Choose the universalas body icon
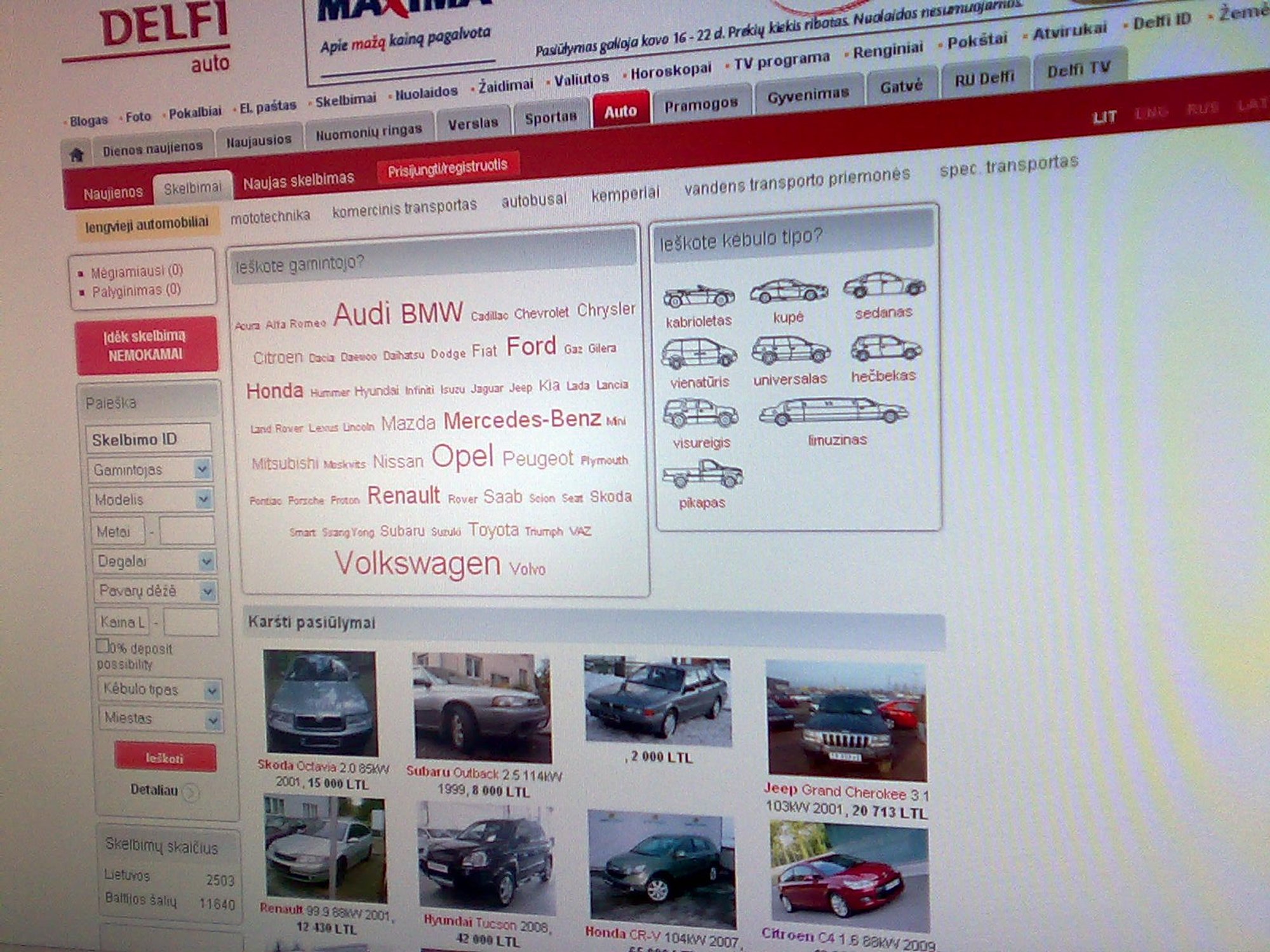The image size is (1270, 952). tap(791, 351)
